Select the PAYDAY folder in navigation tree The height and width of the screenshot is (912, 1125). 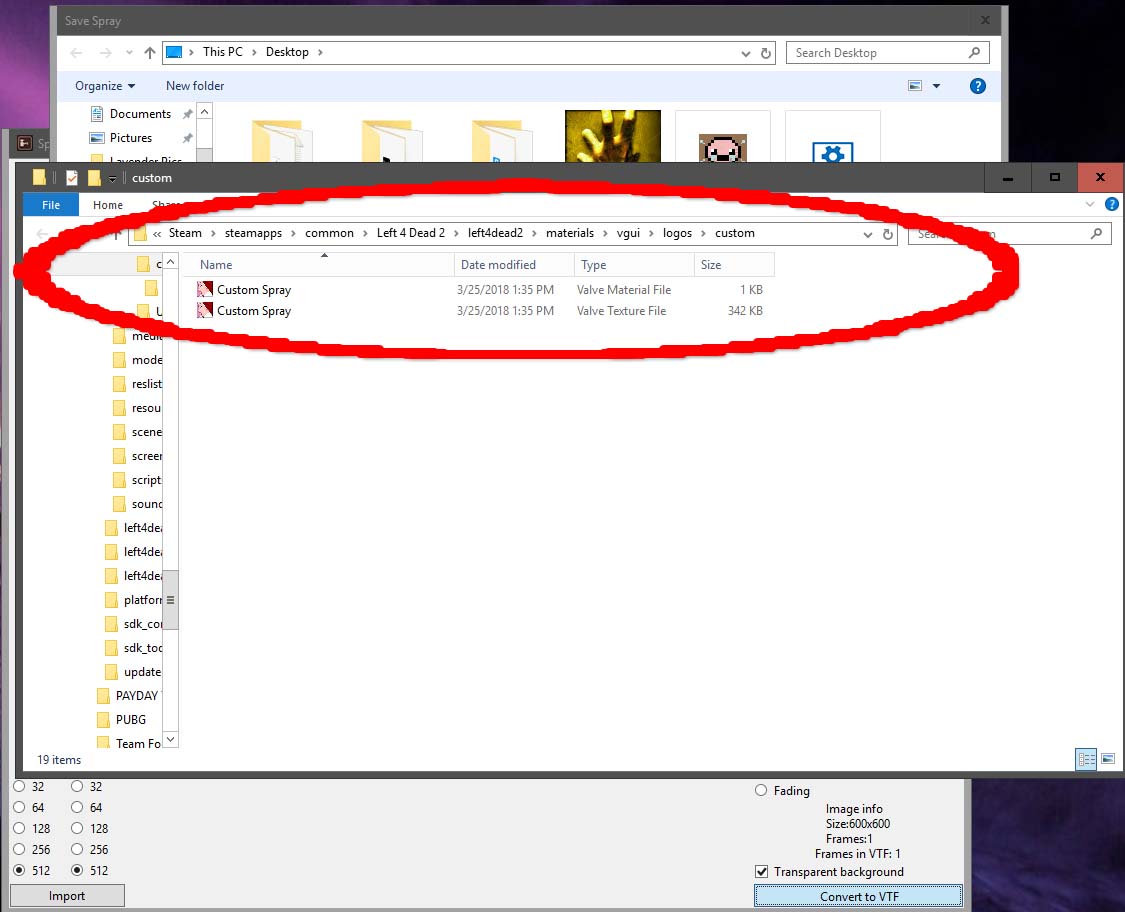tap(136, 695)
